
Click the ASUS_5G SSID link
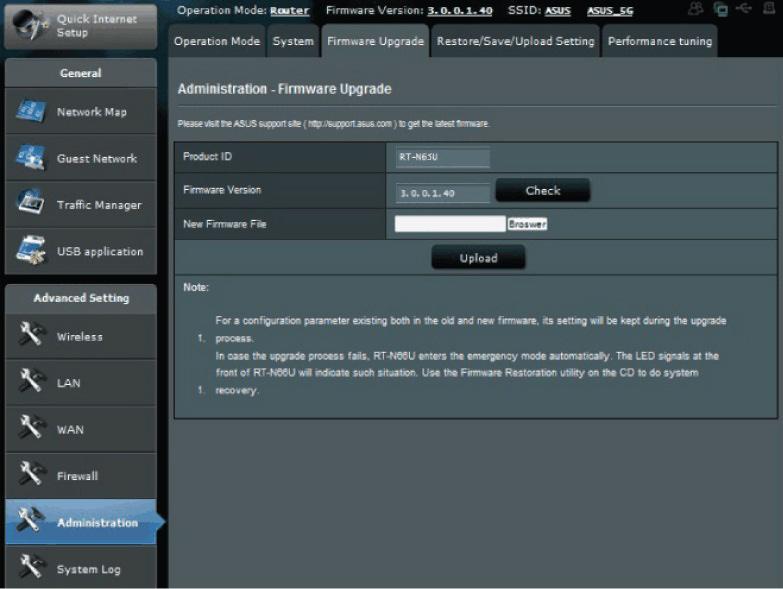(610, 10)
